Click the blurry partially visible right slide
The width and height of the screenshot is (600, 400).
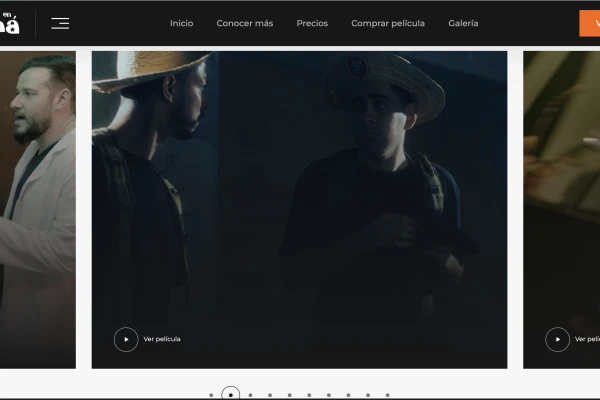pos(561,210)
